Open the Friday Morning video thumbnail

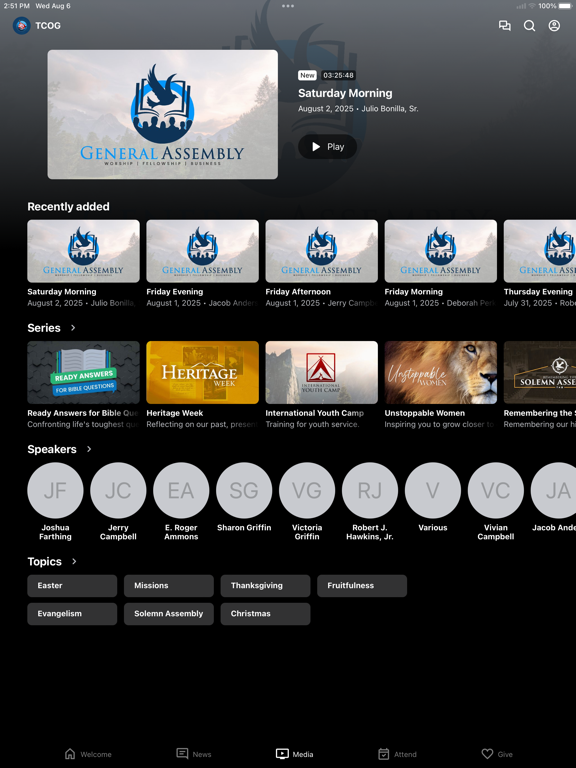point(440,251)
